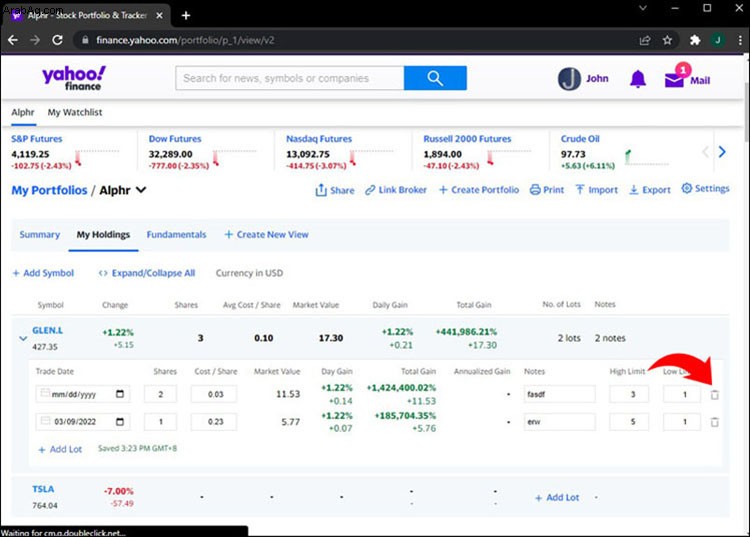
Task: Click Create Portfolio
Action: tap(479, 190)
